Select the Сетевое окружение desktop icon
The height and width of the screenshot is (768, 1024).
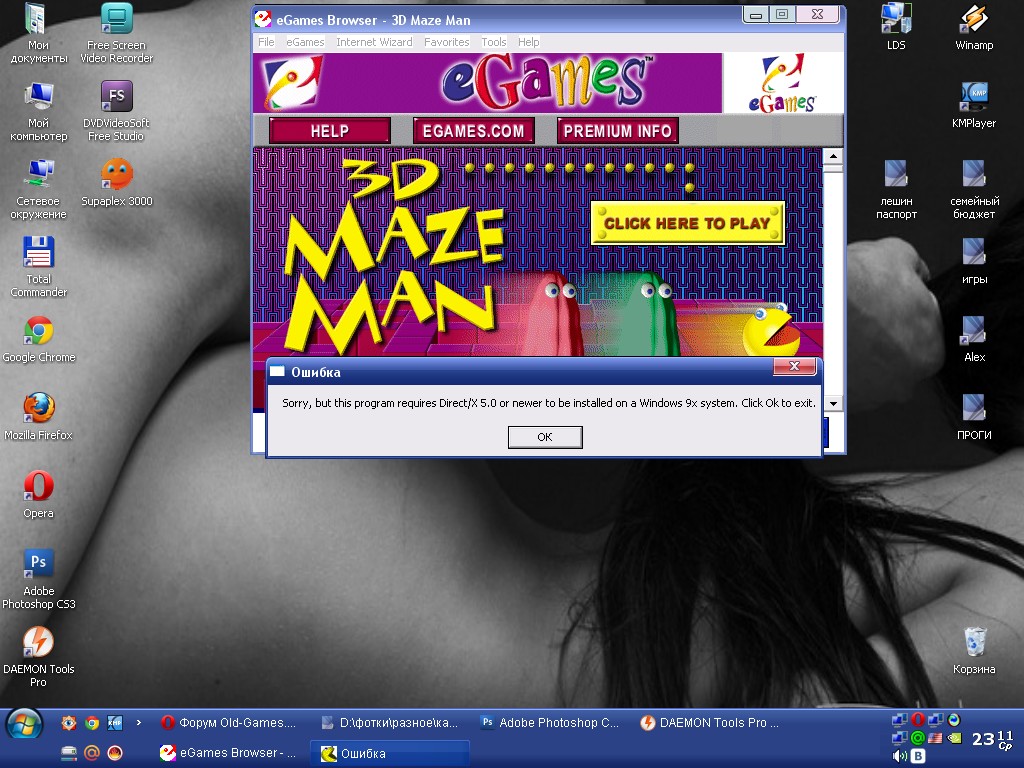tap(38, 189)
